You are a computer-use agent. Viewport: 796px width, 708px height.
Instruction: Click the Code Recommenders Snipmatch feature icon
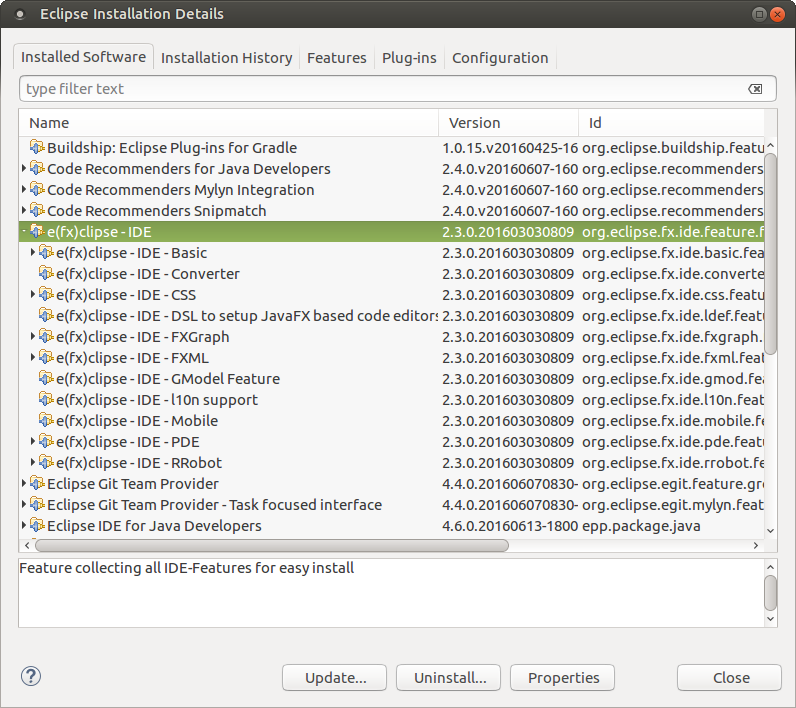[38, 211]
